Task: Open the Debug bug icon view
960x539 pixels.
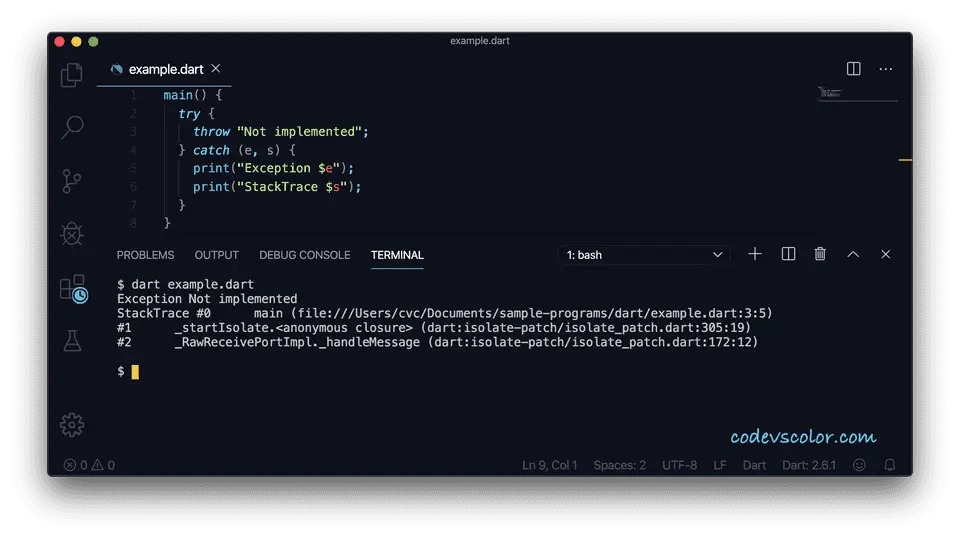Action: [72, 234]
